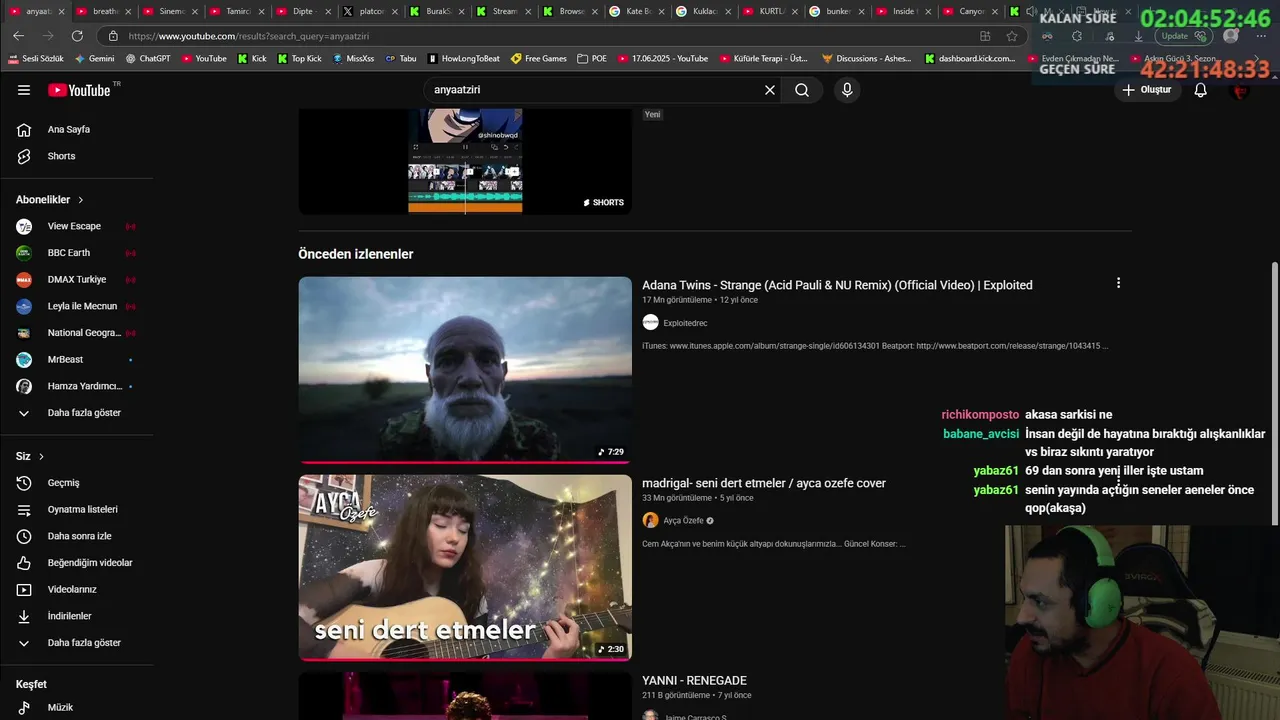Open the madrigal ayca ozefe cover title

[764, 483]
